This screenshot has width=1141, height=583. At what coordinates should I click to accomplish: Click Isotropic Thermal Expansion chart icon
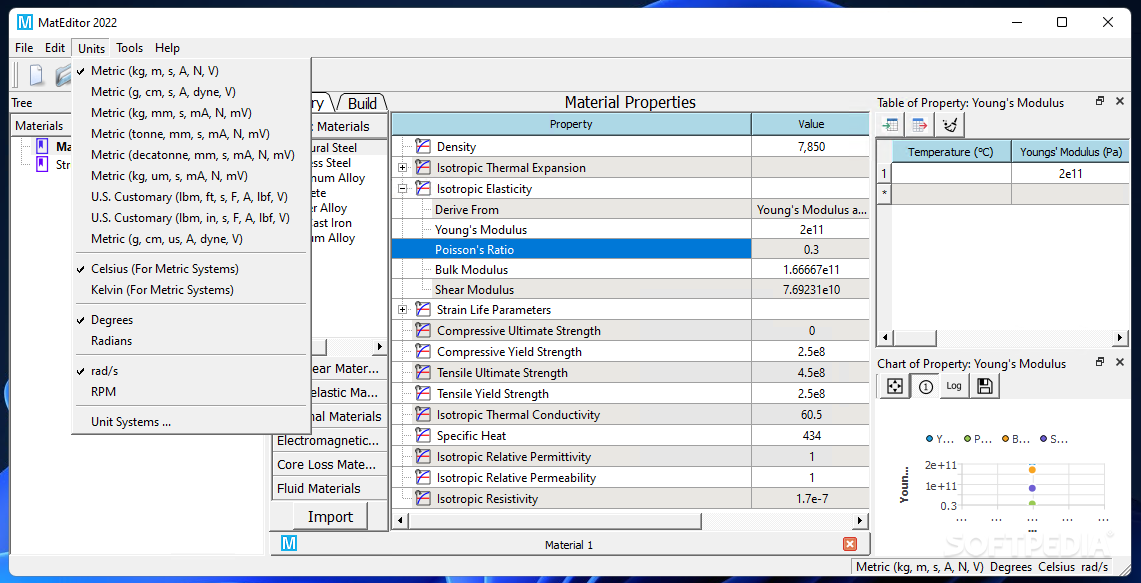pyautogui.click(x=423, y=167)
